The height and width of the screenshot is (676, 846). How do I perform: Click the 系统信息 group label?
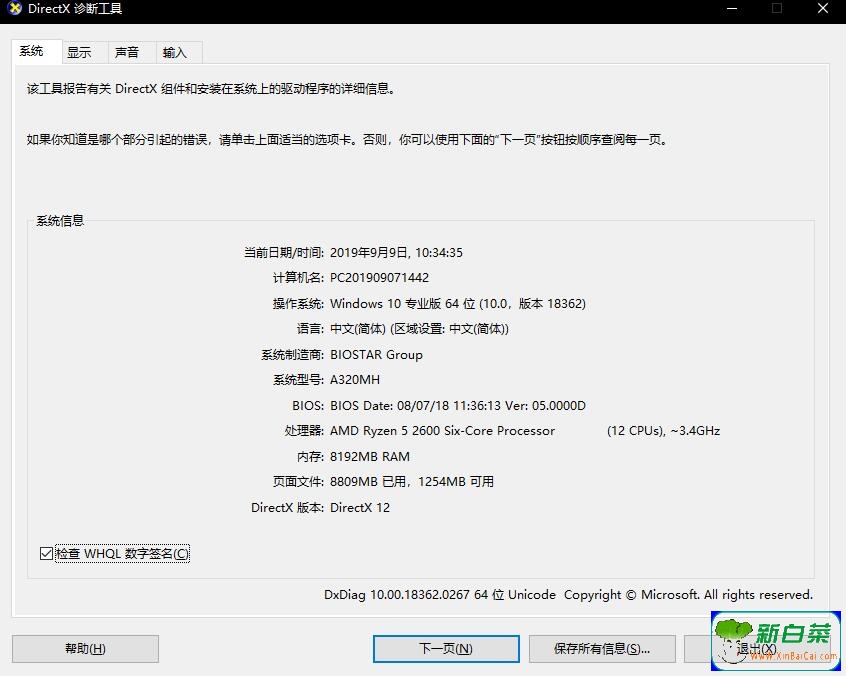(60, 221)
